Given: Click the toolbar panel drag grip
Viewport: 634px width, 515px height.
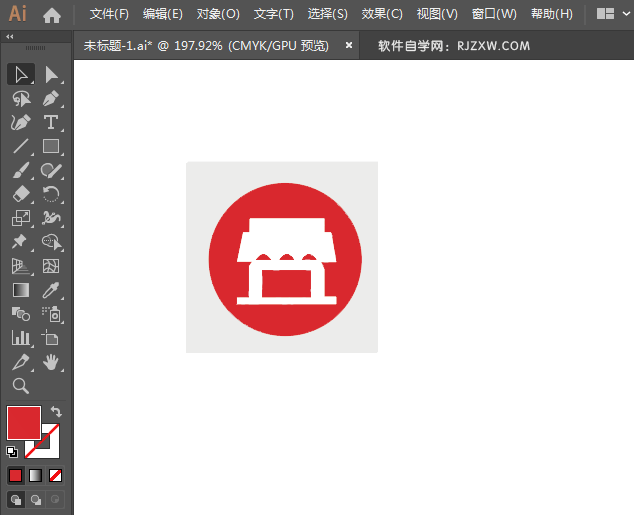Looking at the screenshot, I should pyautogui.click(x=36, y=48).
